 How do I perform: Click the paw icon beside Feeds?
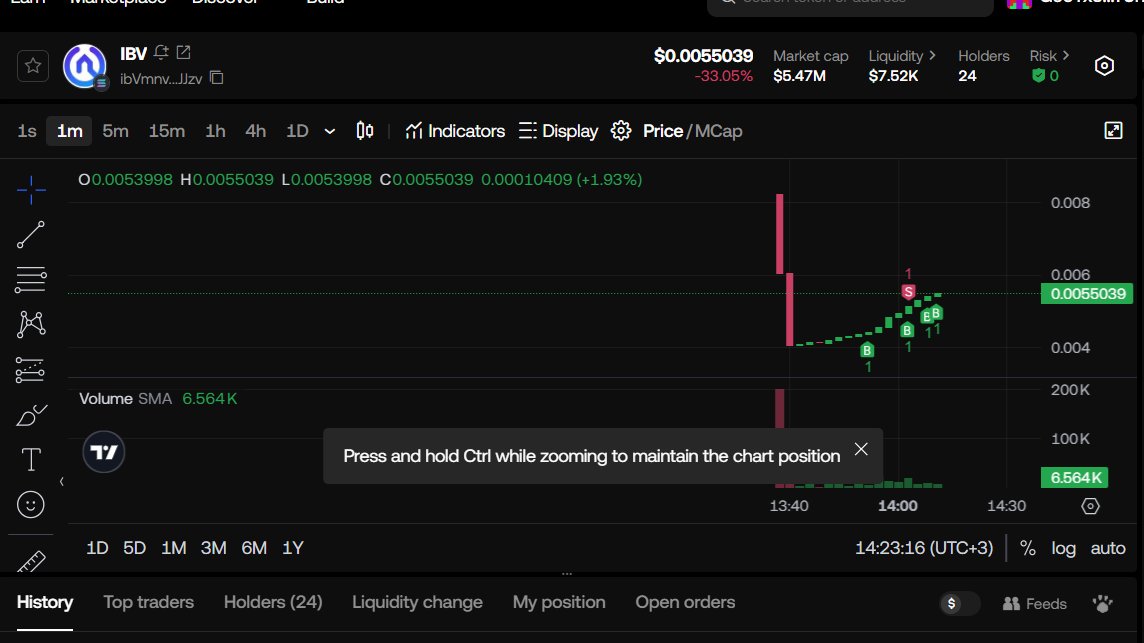click(x=1102, y=604)
